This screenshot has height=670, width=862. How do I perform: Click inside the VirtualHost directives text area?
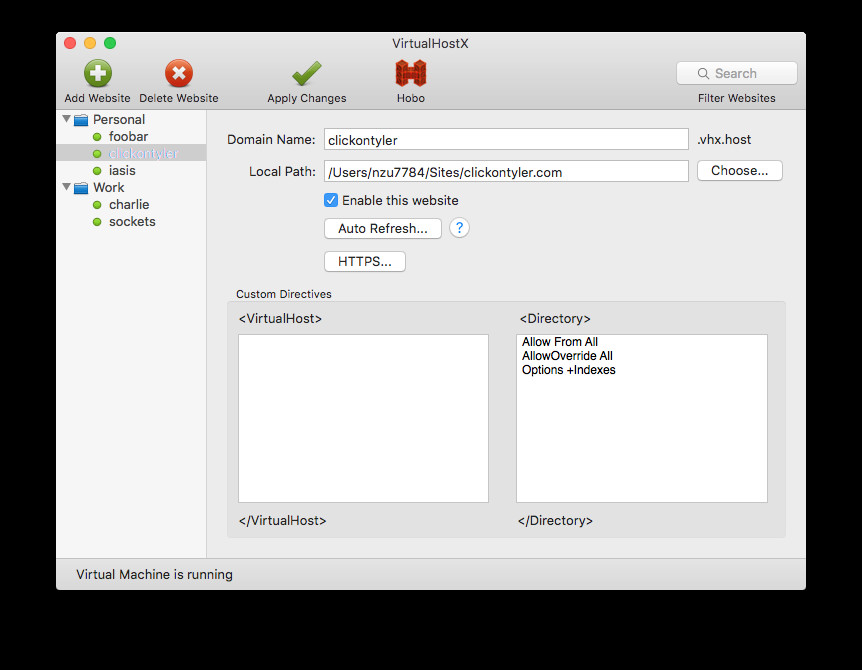pyautogui.click(x=363, y=418)
